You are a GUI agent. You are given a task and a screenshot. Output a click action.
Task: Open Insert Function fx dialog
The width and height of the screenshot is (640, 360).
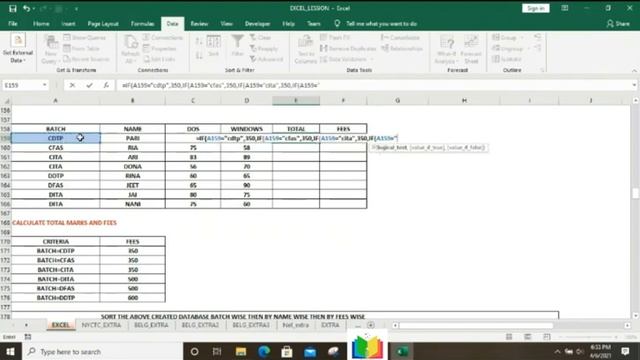click(106, 85)
